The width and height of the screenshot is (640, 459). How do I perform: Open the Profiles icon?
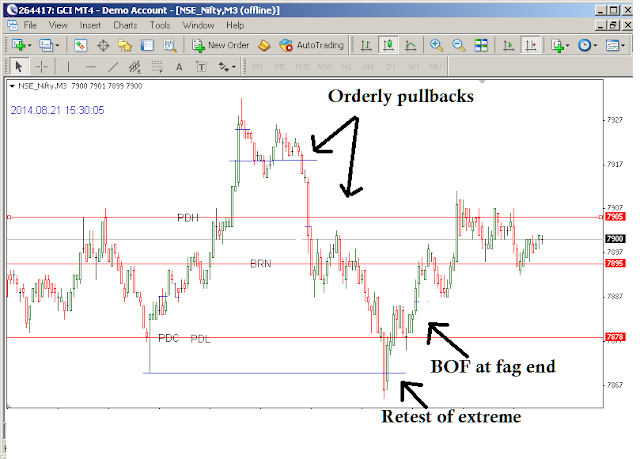click(46, 45)
